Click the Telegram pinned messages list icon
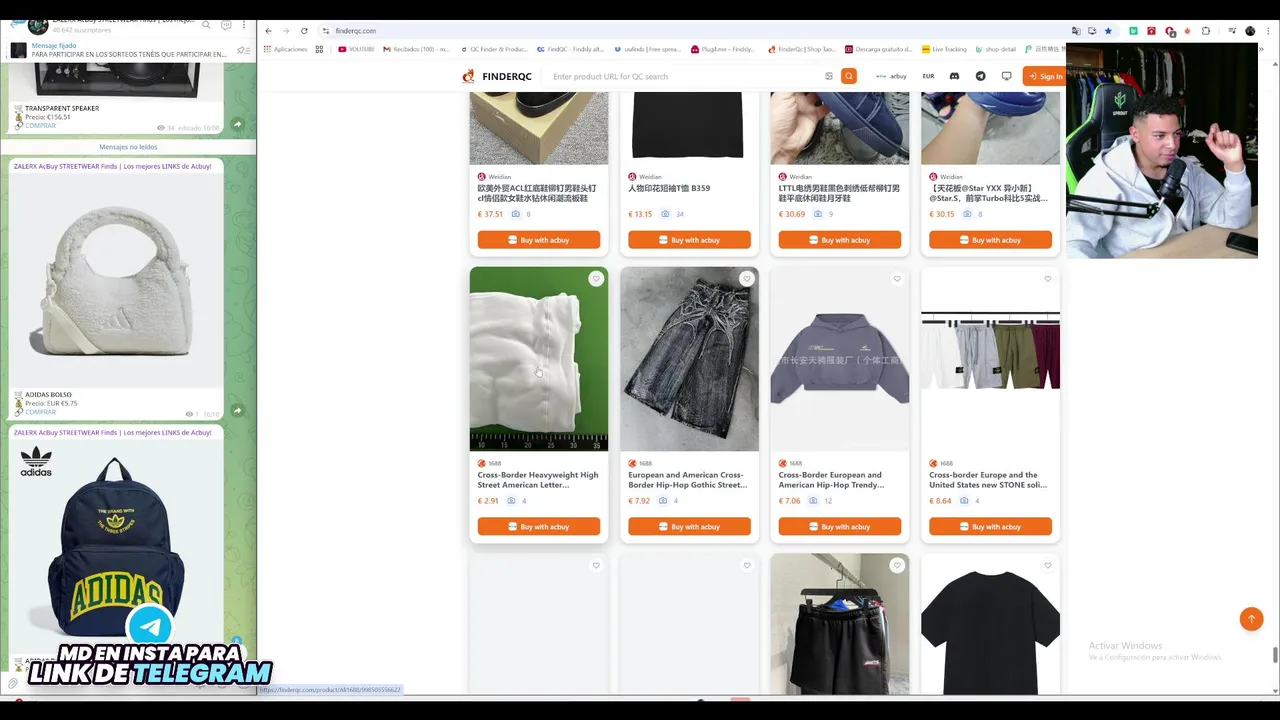Image resolution: width=1280 pixels, height=720 pixels. [x=243, y=50]
